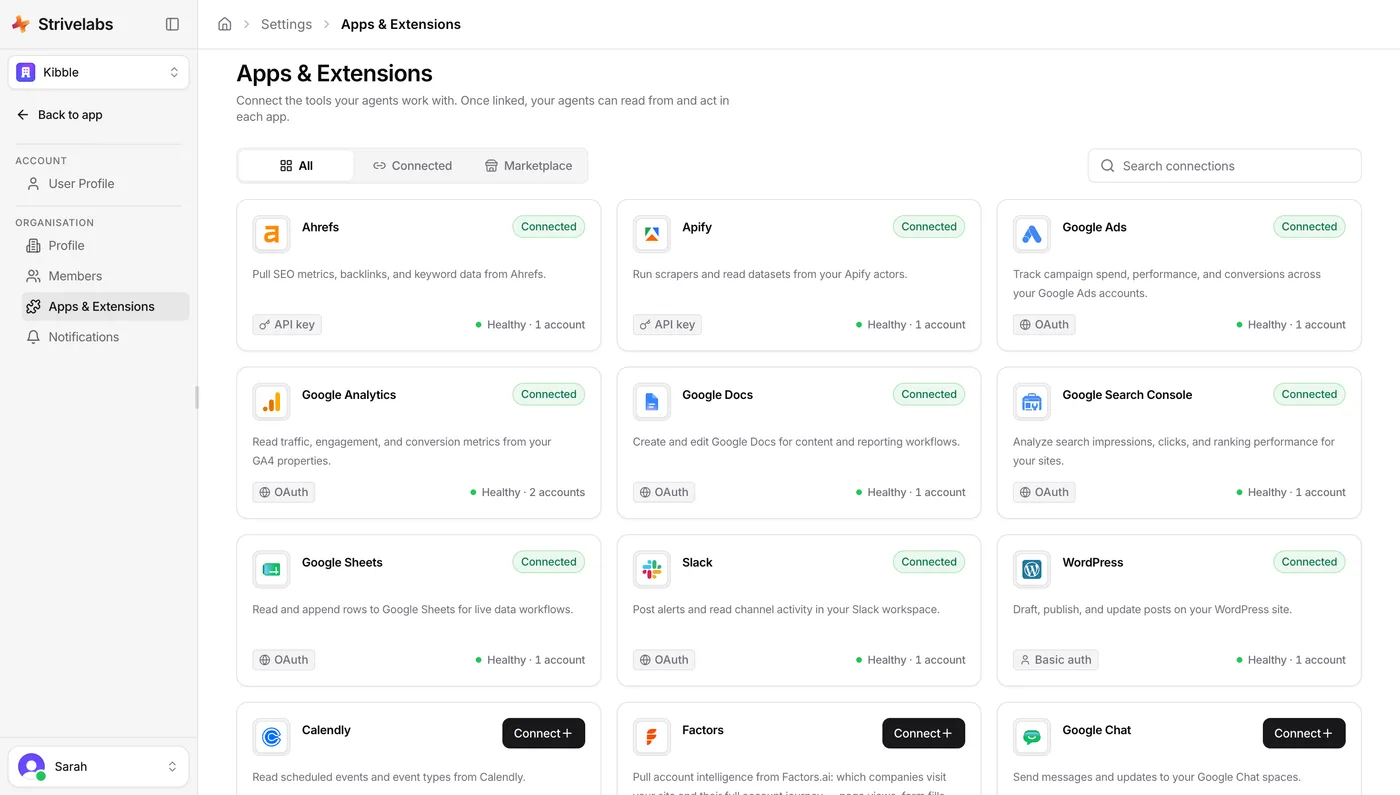Screen dimensions: 1400x795
Task: Open the Members settings page
Action: (105, 276)
